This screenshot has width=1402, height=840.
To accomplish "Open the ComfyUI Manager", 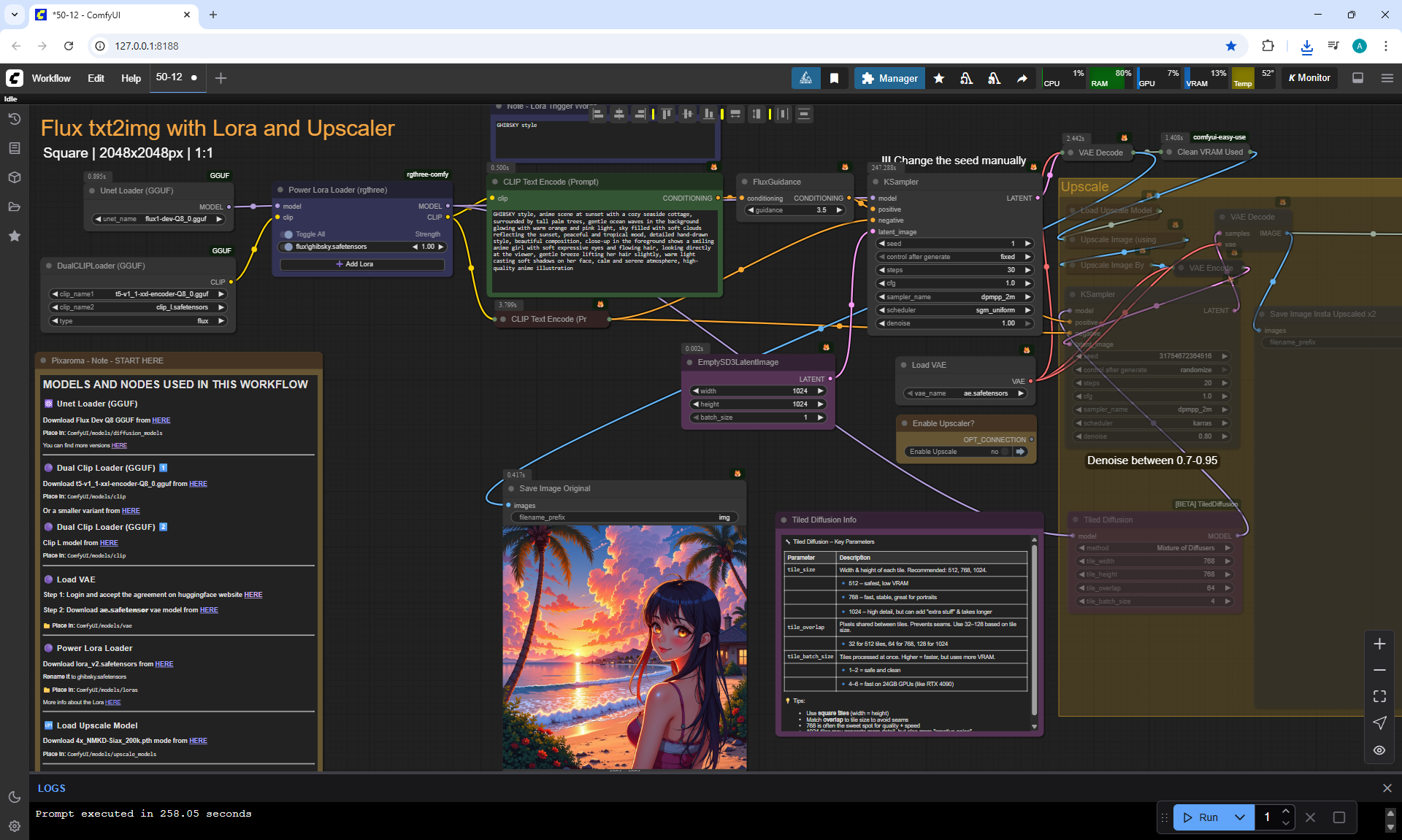I will (x=889, y=78).
